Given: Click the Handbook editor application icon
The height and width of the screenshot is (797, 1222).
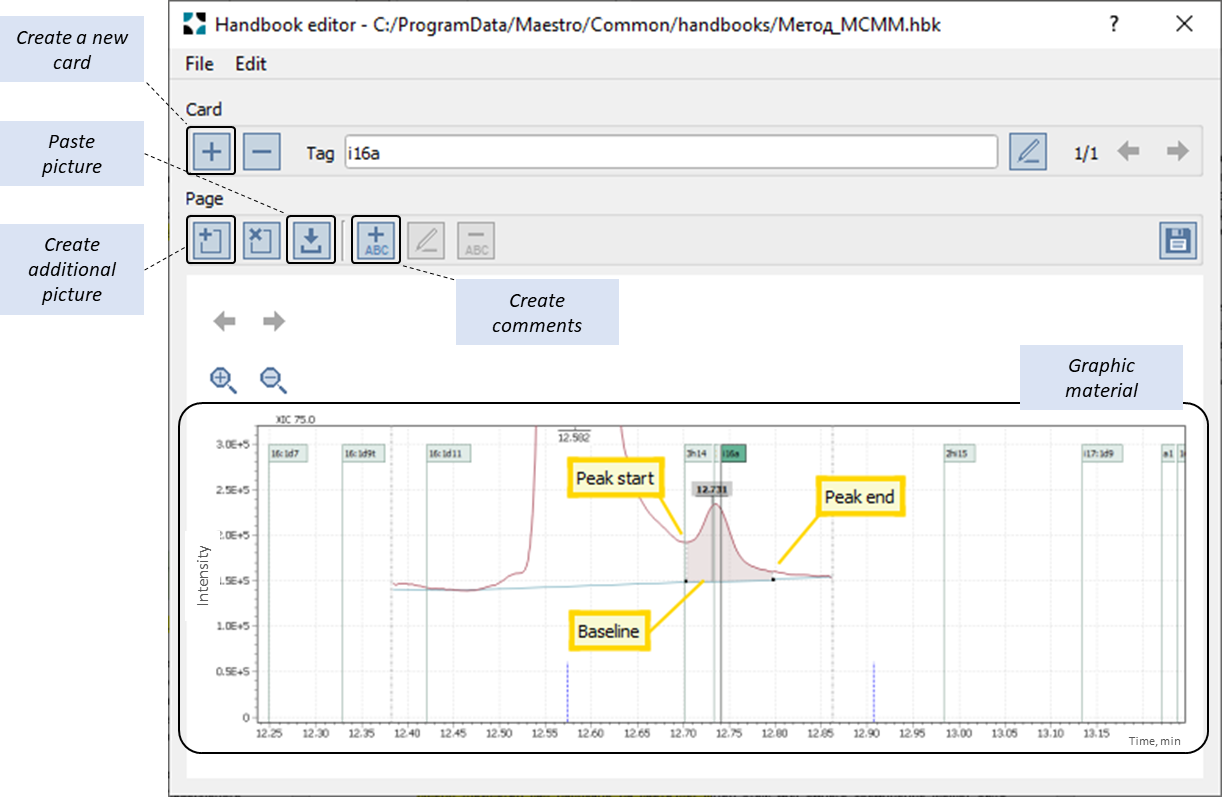Looking at the screenshot, I should click(195, 24).
